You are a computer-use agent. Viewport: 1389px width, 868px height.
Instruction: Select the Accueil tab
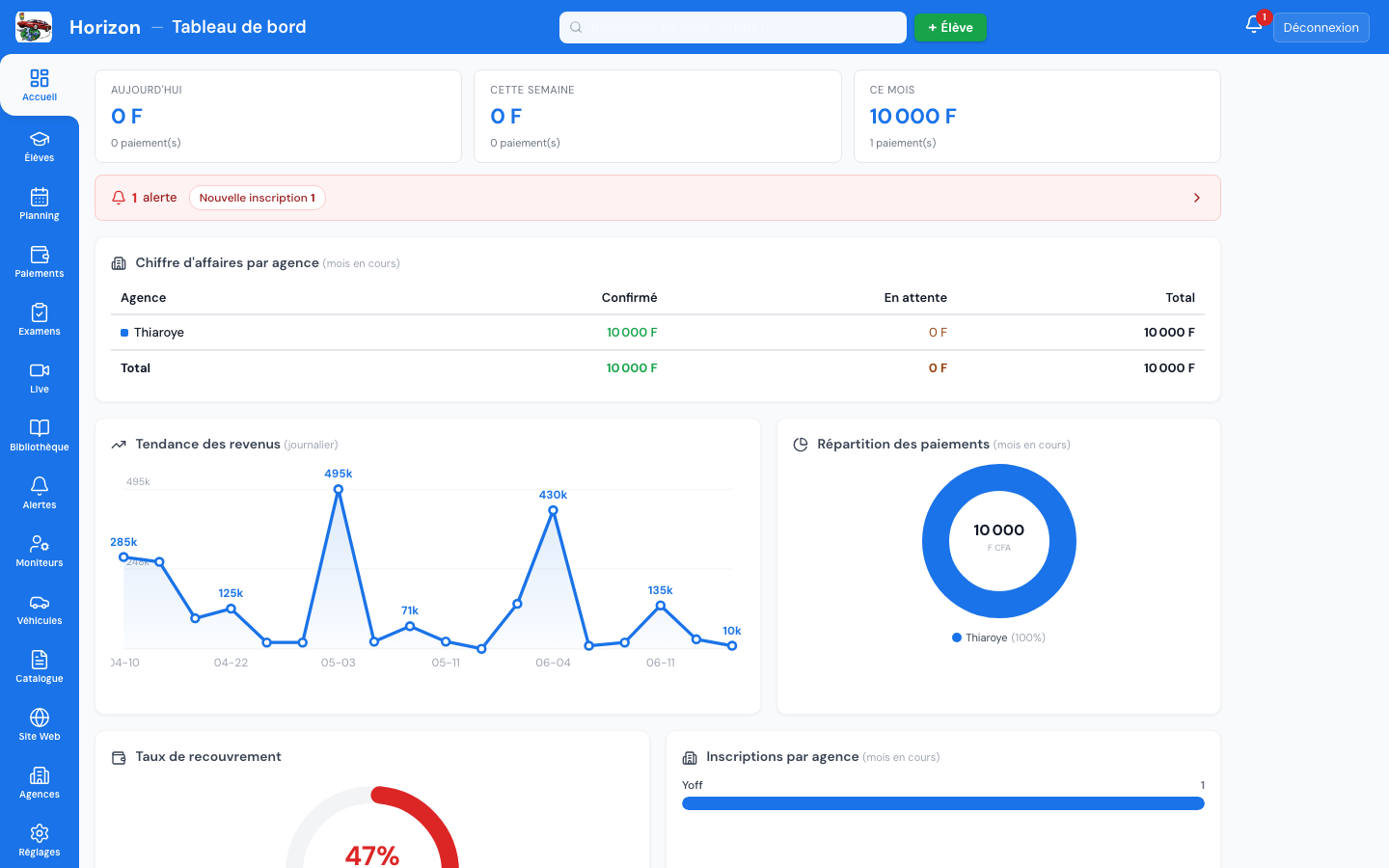click(40, 85)
